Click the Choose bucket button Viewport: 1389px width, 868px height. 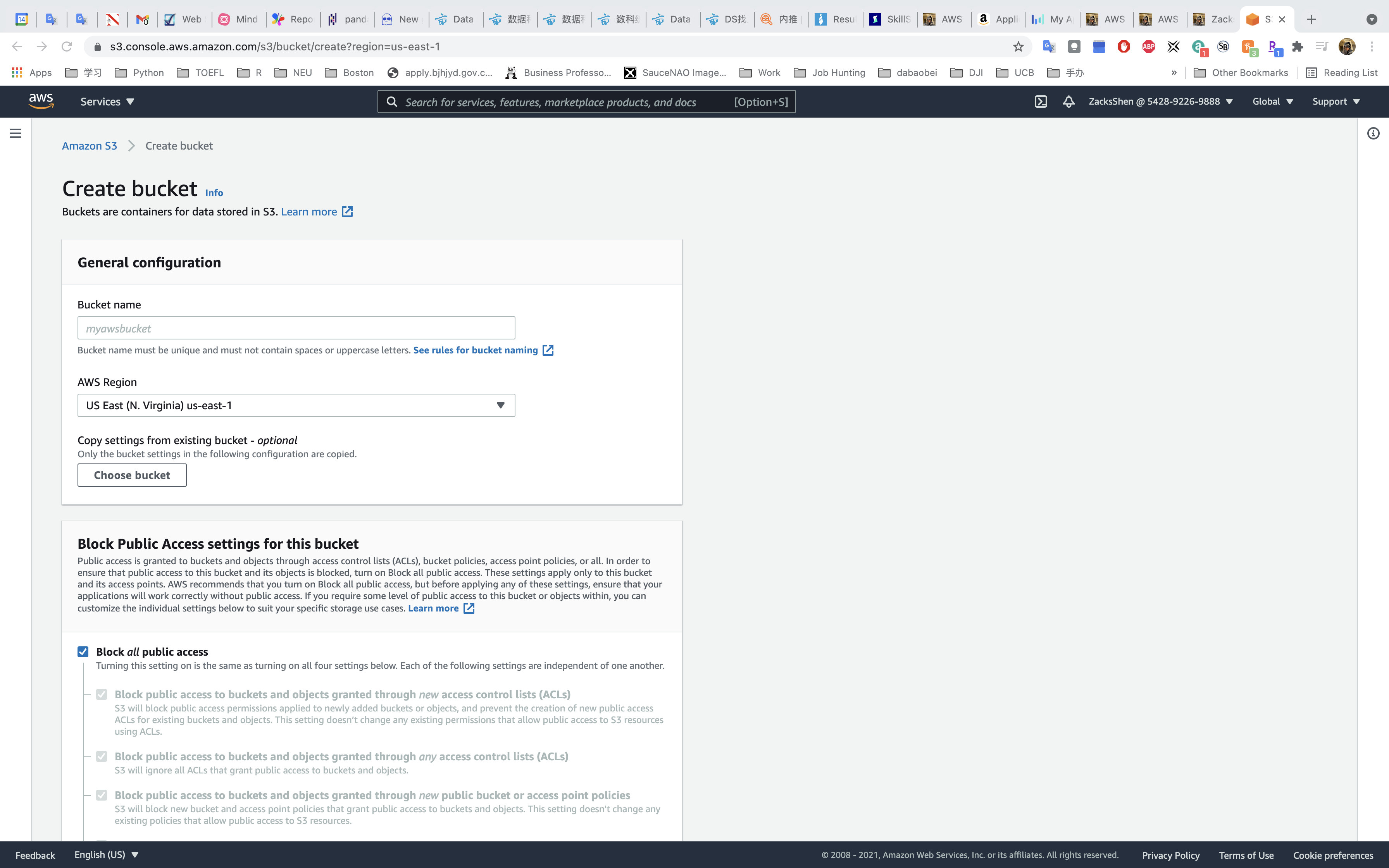(132, 475)
